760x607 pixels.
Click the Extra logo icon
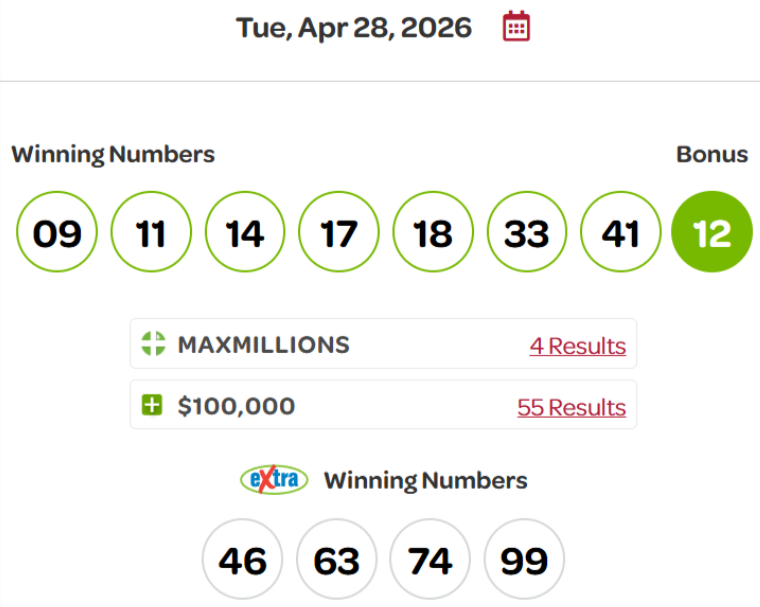274,480
